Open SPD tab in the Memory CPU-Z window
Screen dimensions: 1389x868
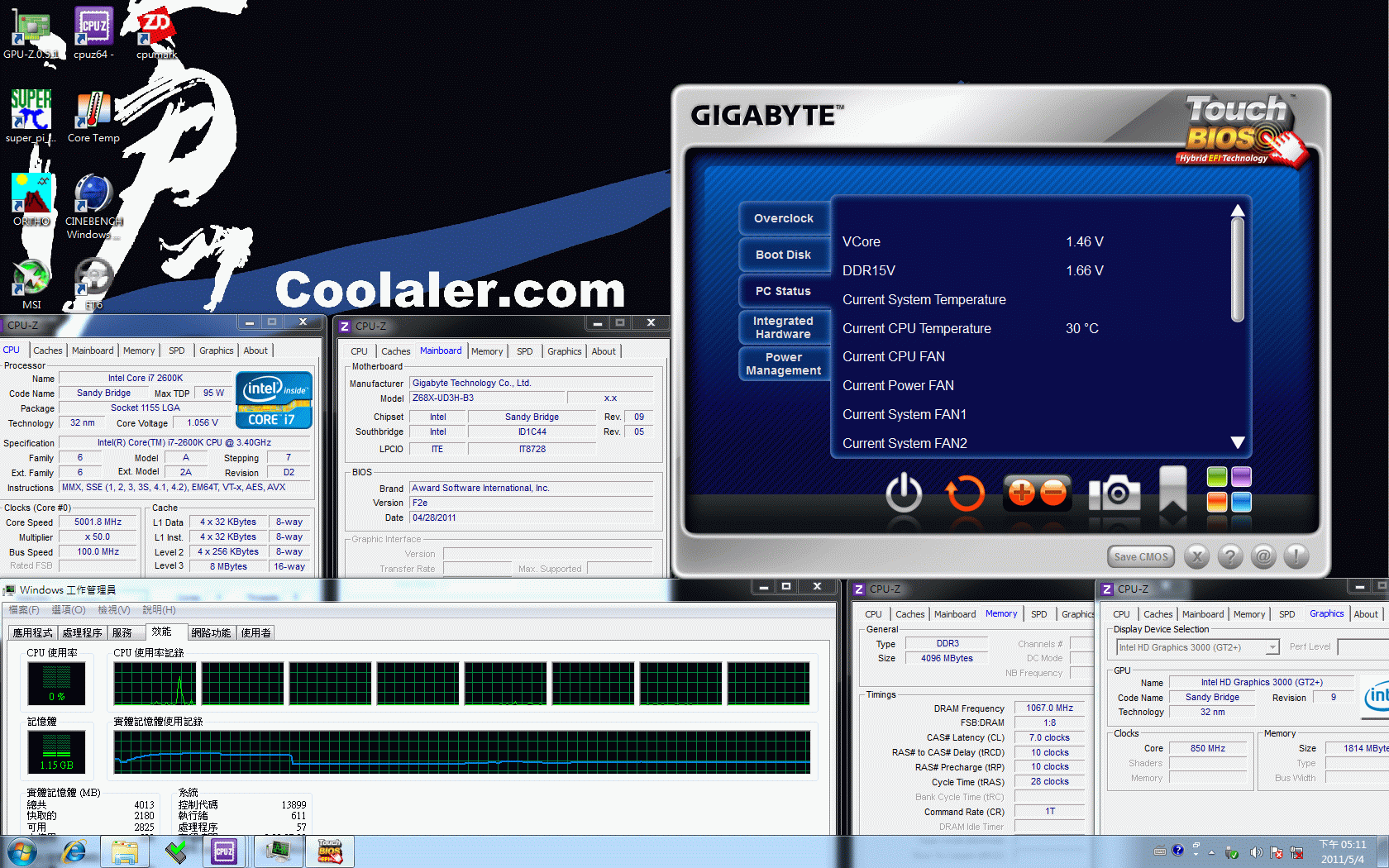(x=1039, y=614)
